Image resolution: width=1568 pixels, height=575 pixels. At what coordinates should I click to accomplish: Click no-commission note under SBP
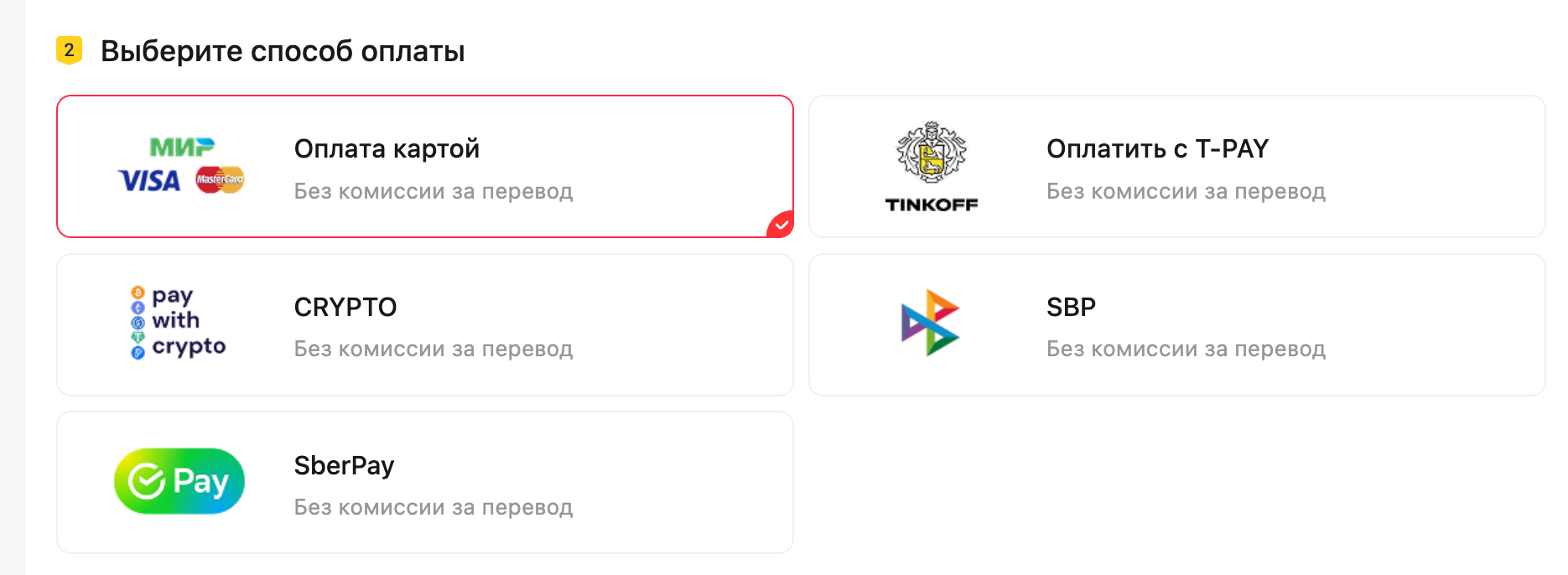coord(1186,350)
